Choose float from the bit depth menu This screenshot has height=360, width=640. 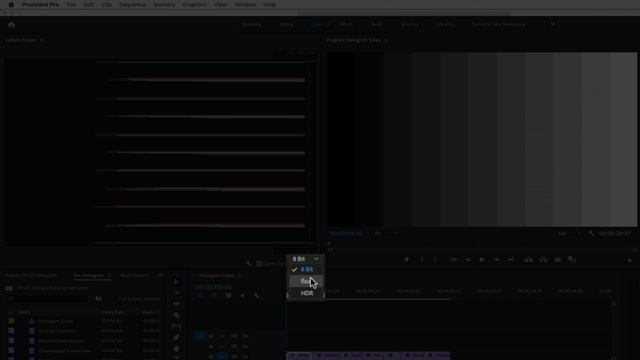[306, 281]
